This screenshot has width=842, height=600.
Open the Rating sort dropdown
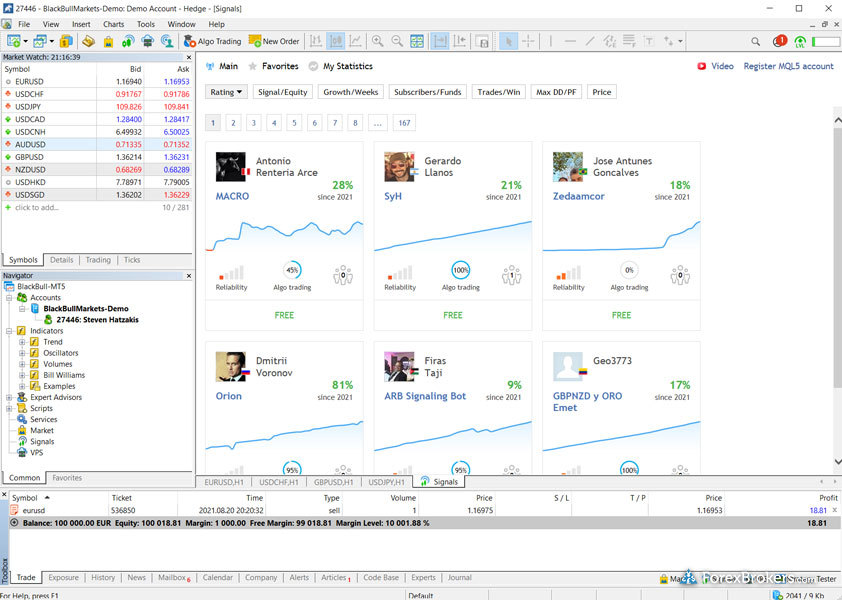tap(226, 92)
